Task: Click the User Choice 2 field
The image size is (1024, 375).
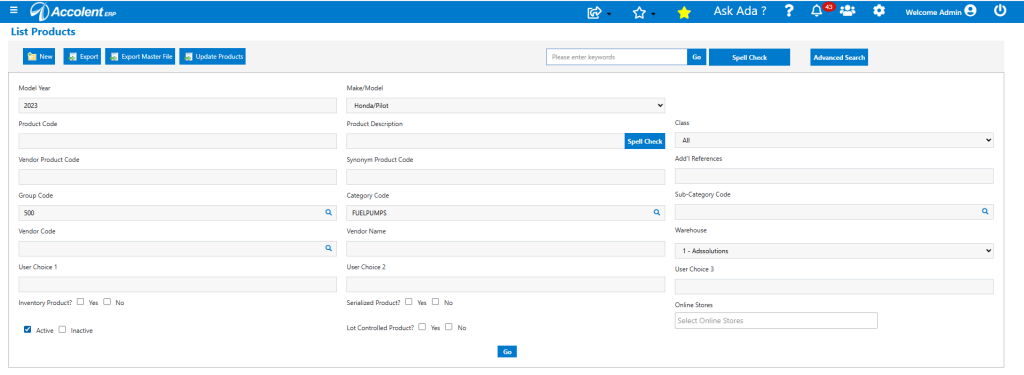Action: 505,284
